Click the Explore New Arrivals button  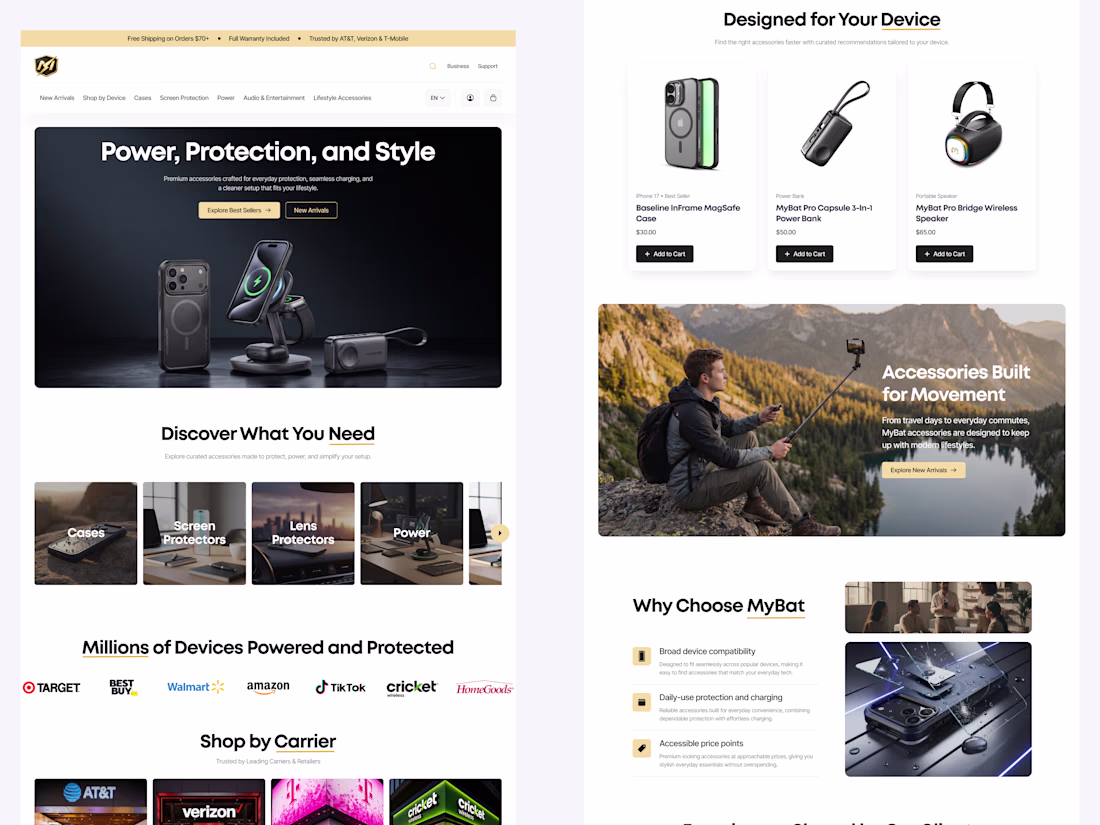923,470
